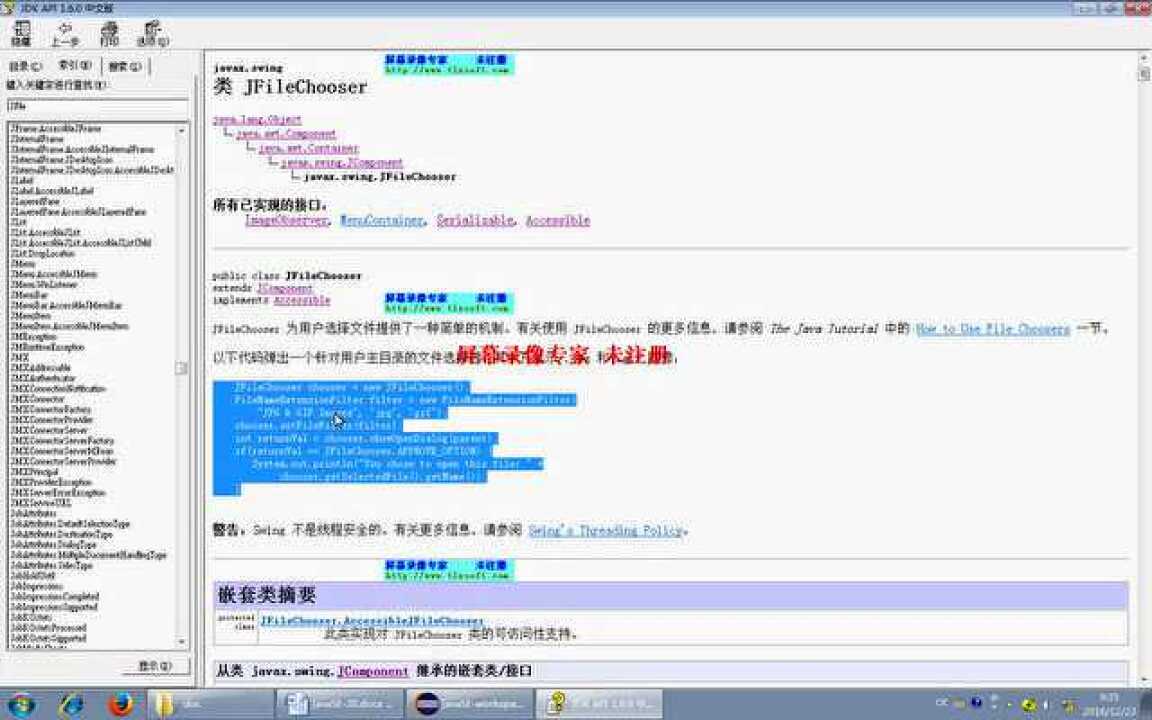This screenshot has width=1152, height=720.
Task: Click the index list scrollbar up arrow
Action: tap(181, 130)
